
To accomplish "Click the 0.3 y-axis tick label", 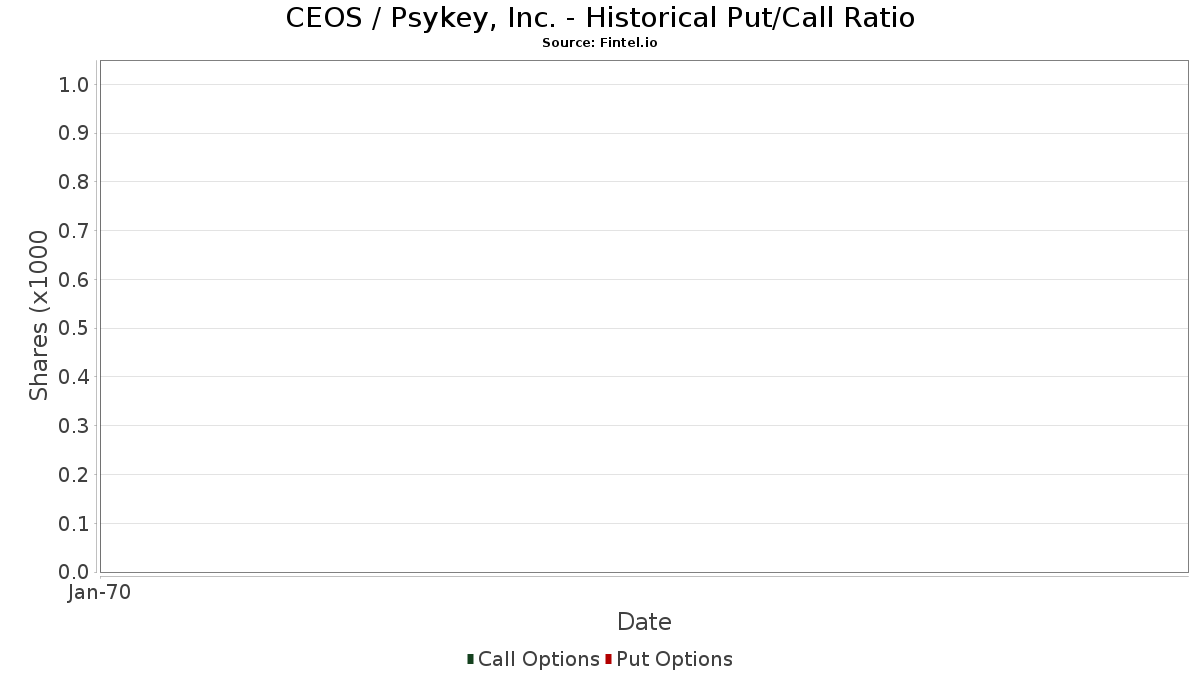I will pyautogui.click(x=74, y=426).
